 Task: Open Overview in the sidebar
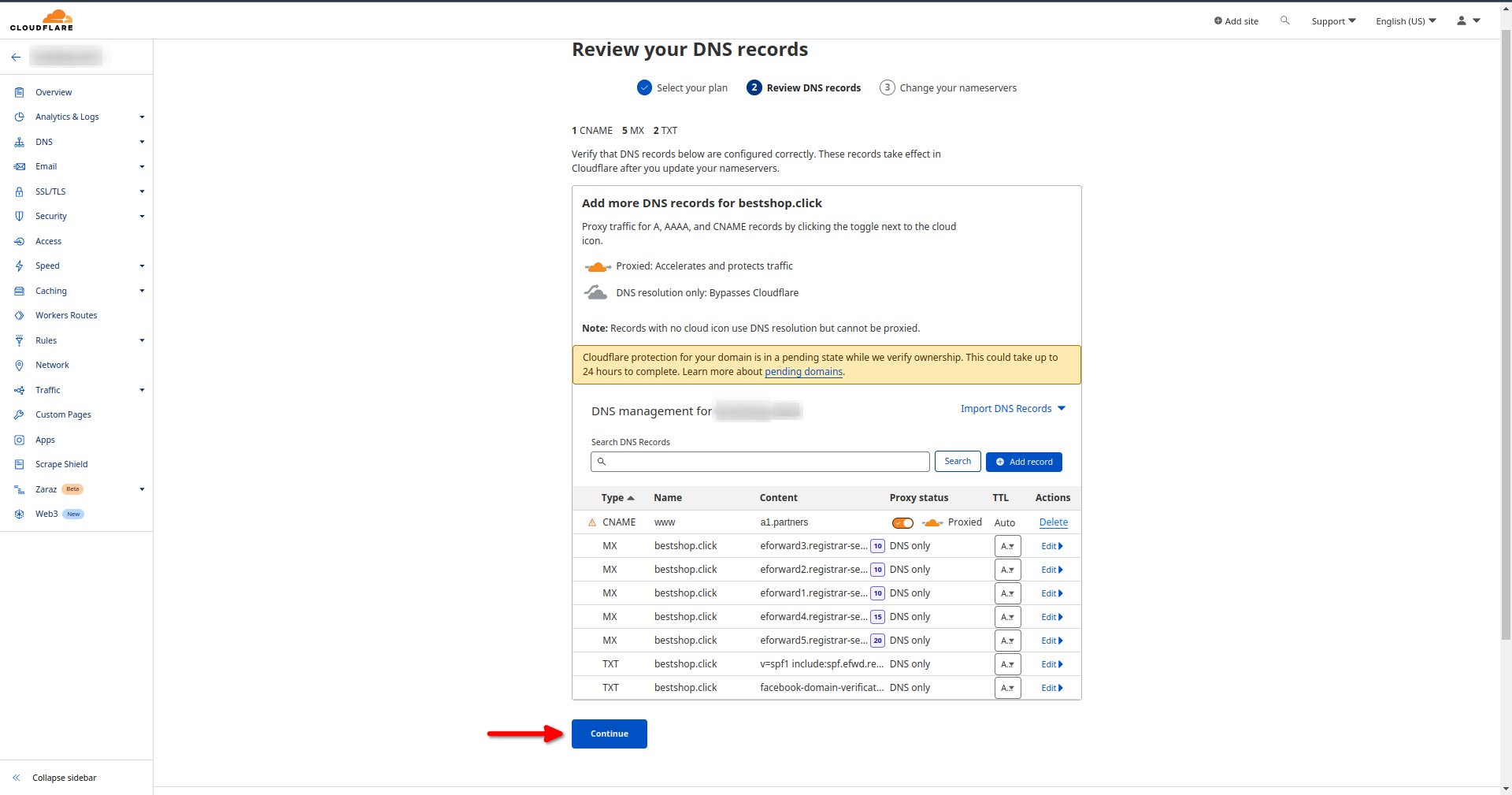tap(54, 92)
